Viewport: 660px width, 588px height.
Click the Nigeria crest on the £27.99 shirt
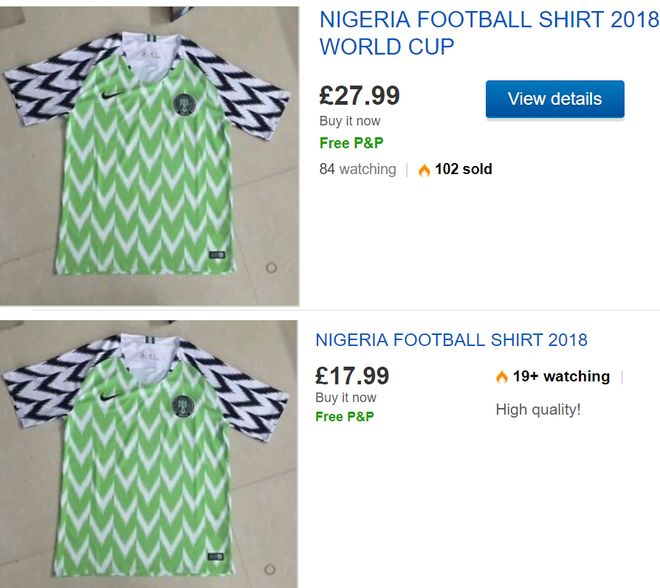tap(185, 104)
